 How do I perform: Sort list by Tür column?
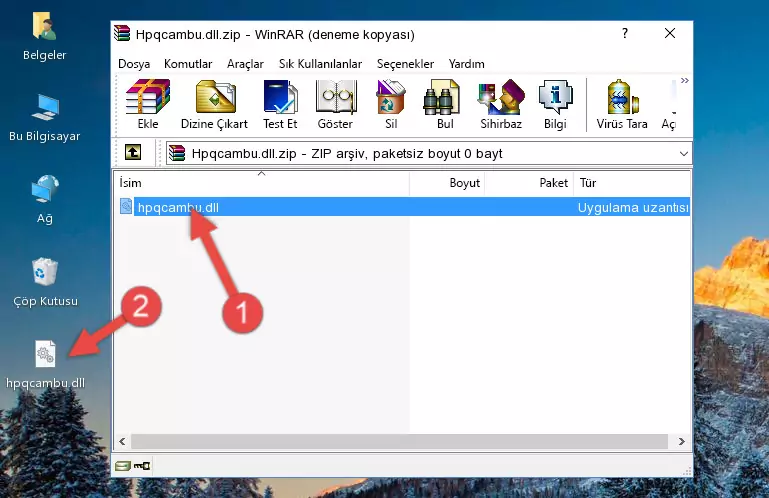tap(632, 183)
